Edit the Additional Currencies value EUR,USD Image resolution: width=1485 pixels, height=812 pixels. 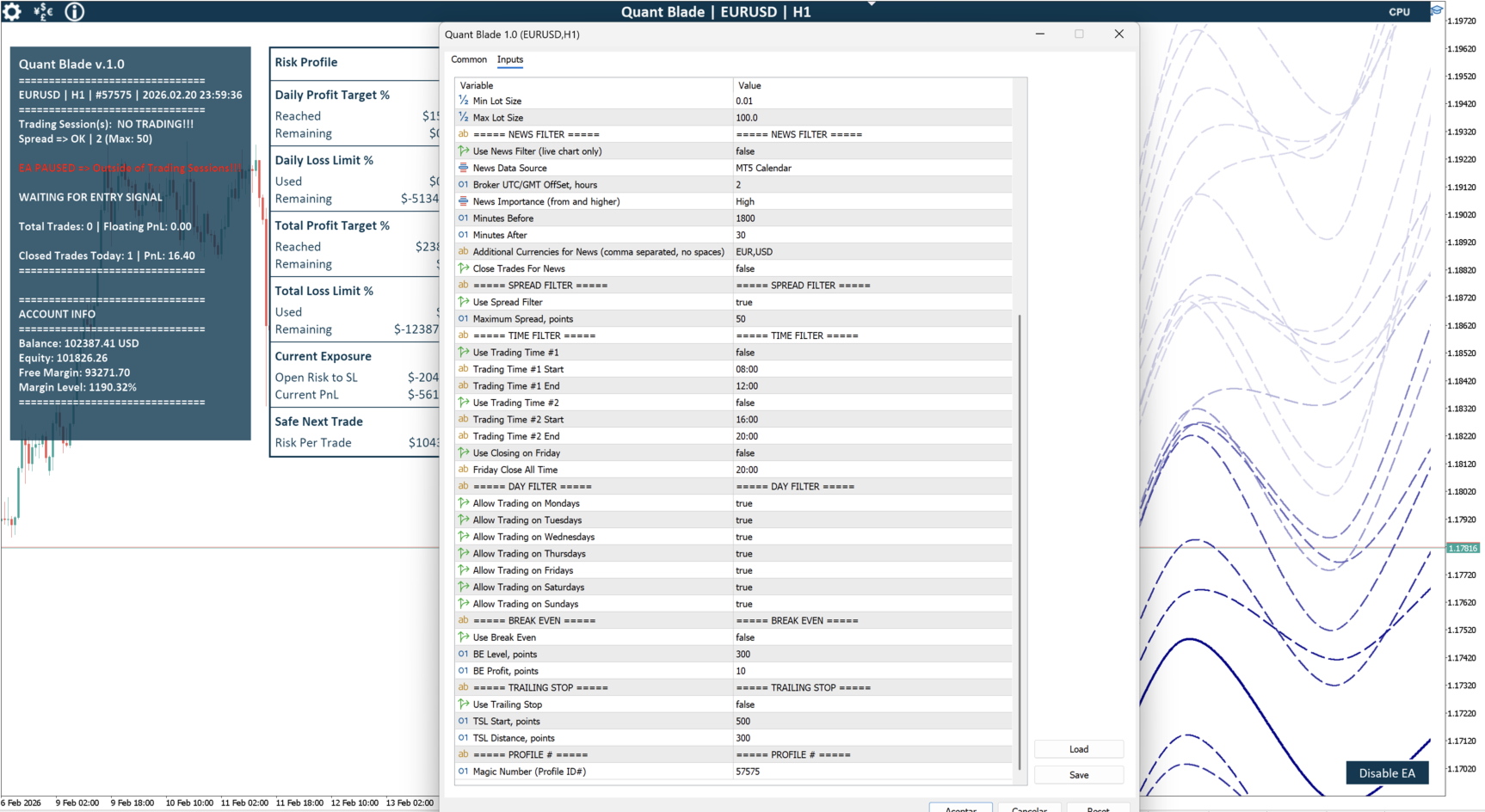[872, 252]
